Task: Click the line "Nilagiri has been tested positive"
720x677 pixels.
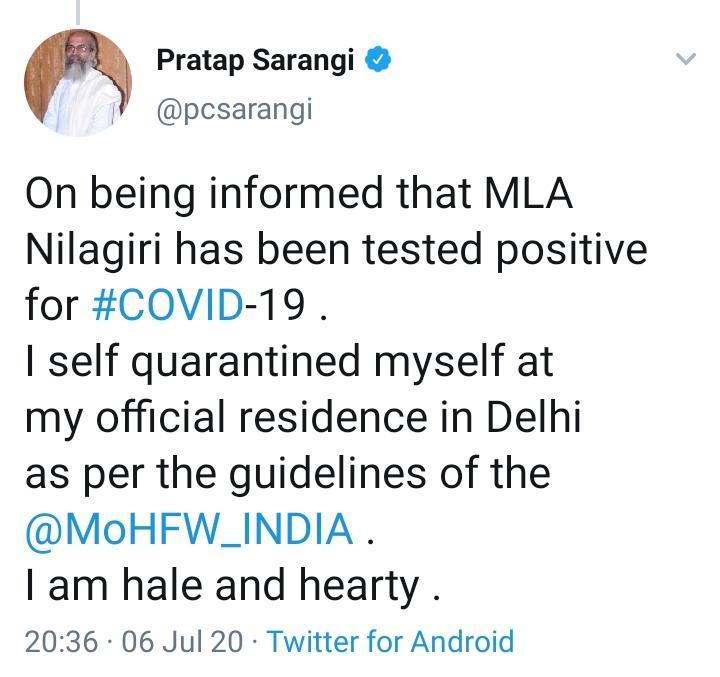Action: (x=336, y=250)
